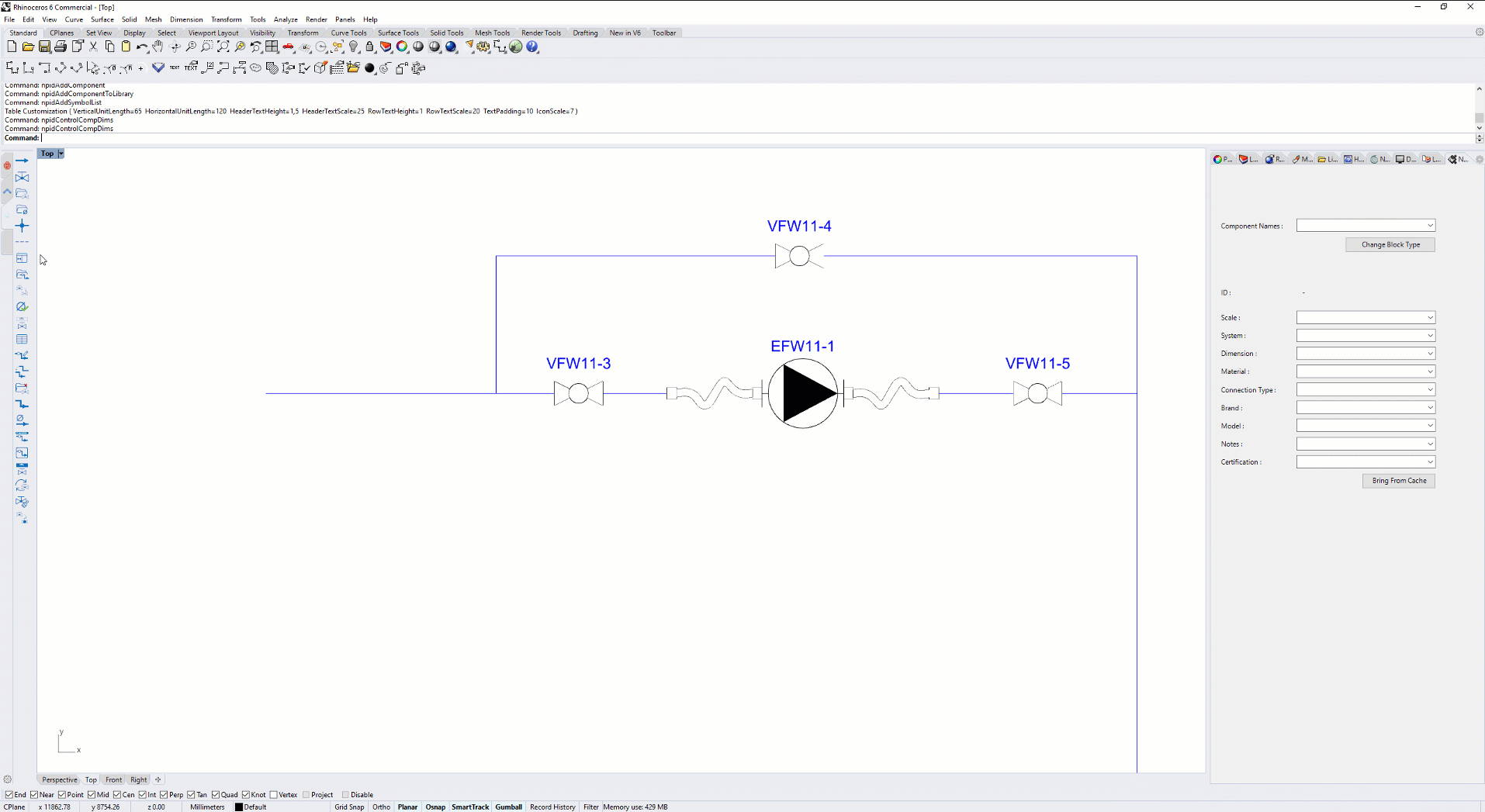
Task: Open the Dimension dropdown in properties panel
Action: click(x=1366, y=353)
